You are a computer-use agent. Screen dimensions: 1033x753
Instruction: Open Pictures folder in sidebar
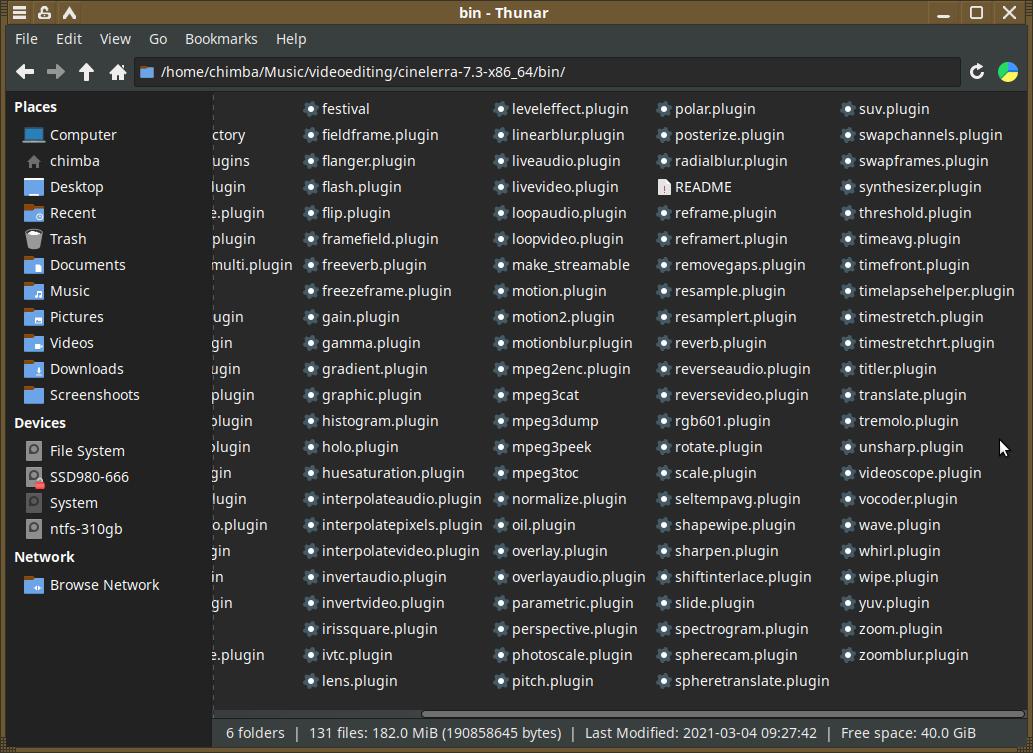pos(64,317)
